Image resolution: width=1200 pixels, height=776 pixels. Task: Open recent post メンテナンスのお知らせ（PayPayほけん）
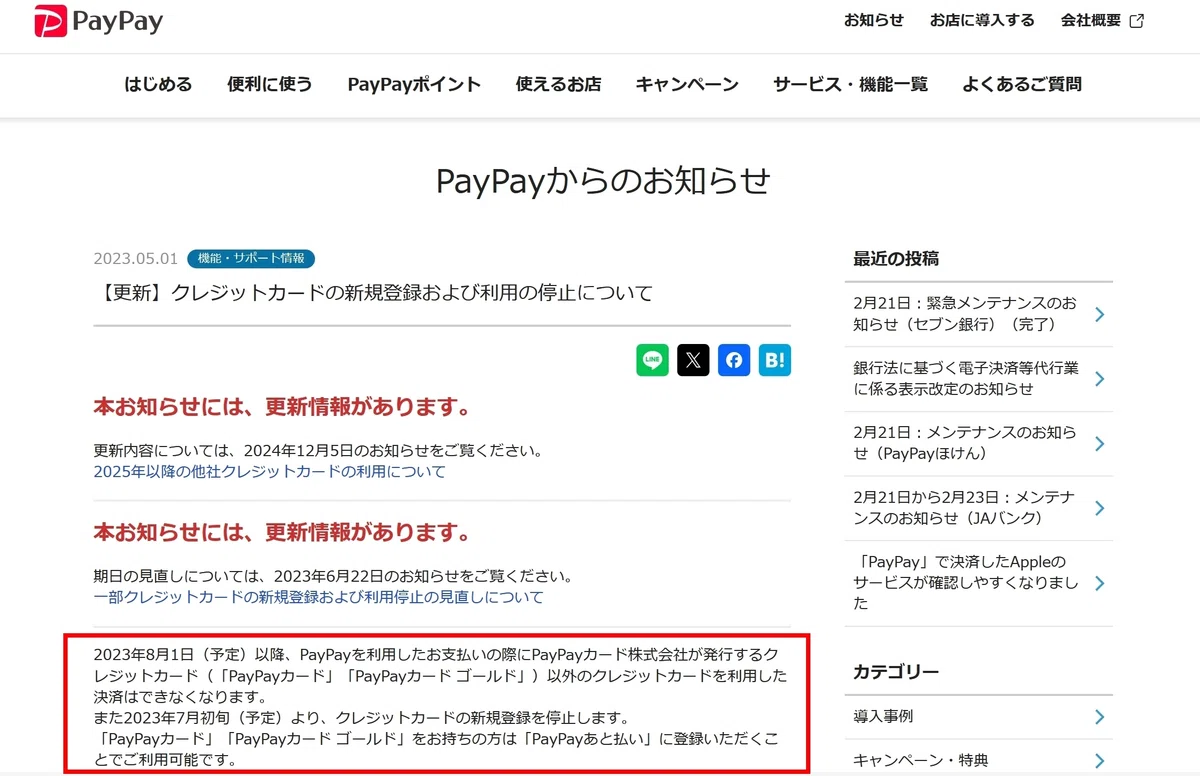click(966, 443)
